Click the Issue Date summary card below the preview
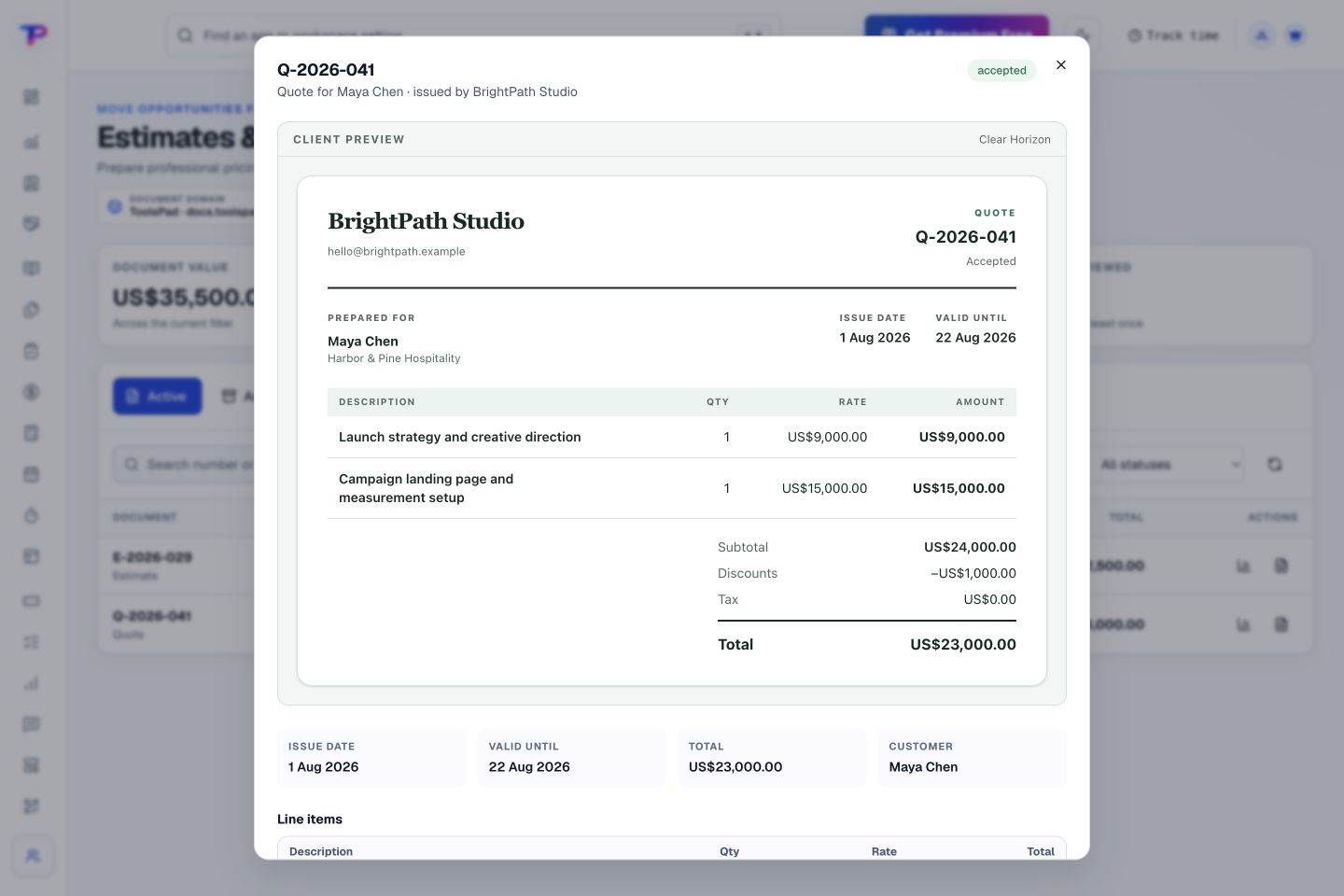Image resolution: width=1344 pixels, height=896 pixels. pos(371,757)
